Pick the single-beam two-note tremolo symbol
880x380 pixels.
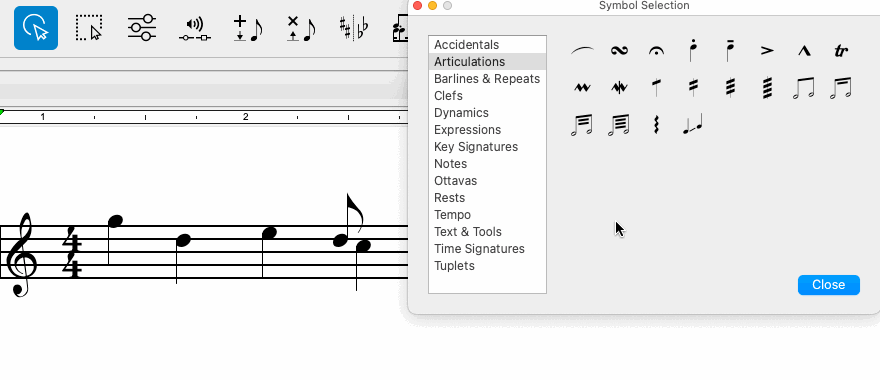tap(804, 89)
